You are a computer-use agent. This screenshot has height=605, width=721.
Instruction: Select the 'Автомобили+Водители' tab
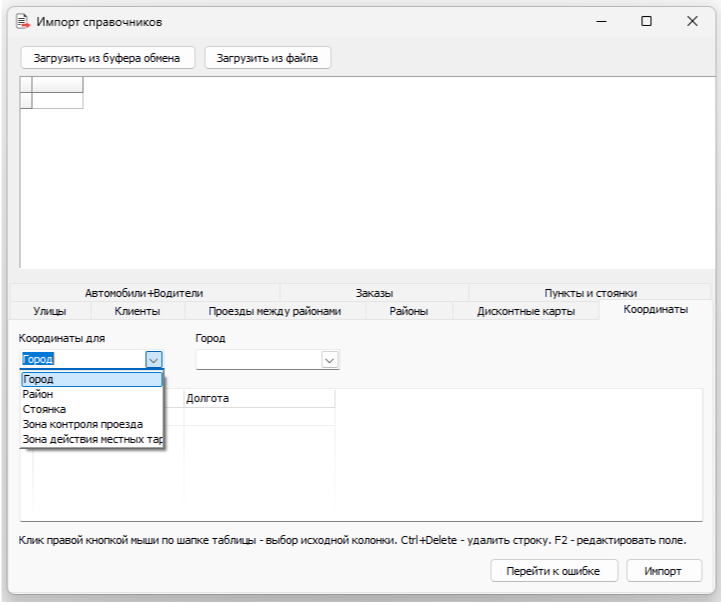tap(144, 293)
